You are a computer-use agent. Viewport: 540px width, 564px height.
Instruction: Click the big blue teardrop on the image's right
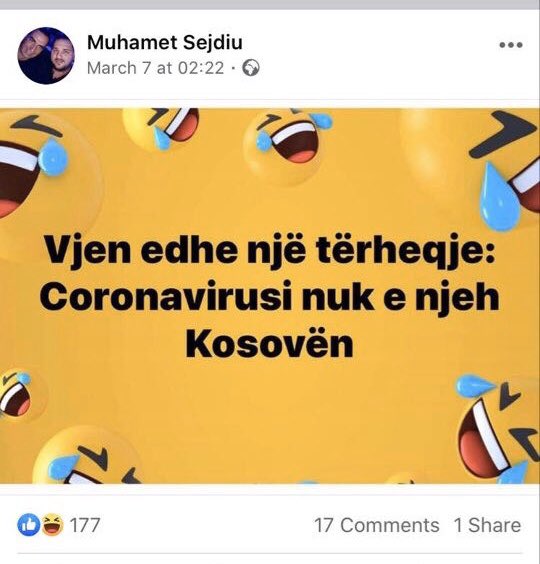(x=500, y=196)
